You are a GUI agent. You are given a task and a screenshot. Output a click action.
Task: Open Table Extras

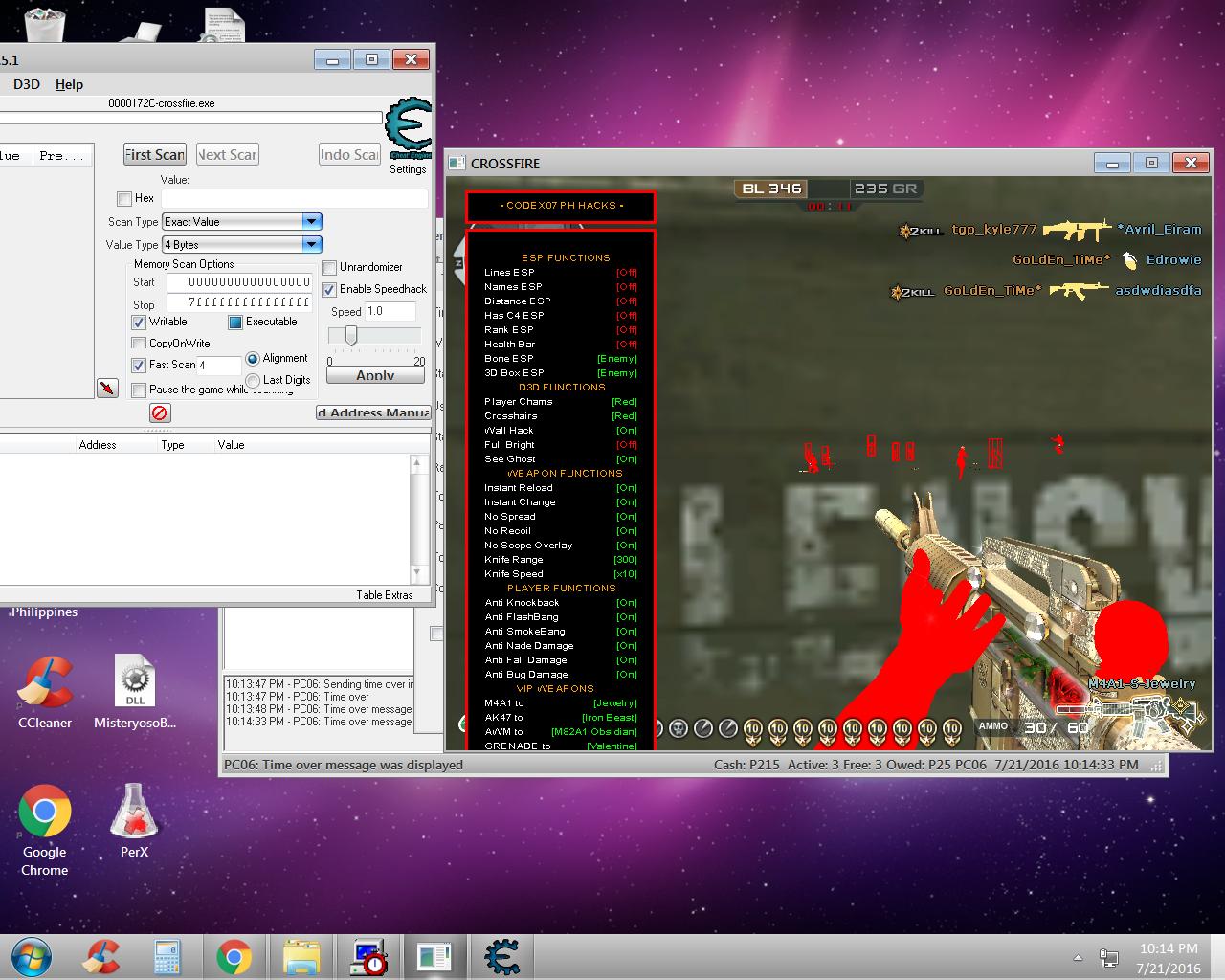[x=385, y=595]
